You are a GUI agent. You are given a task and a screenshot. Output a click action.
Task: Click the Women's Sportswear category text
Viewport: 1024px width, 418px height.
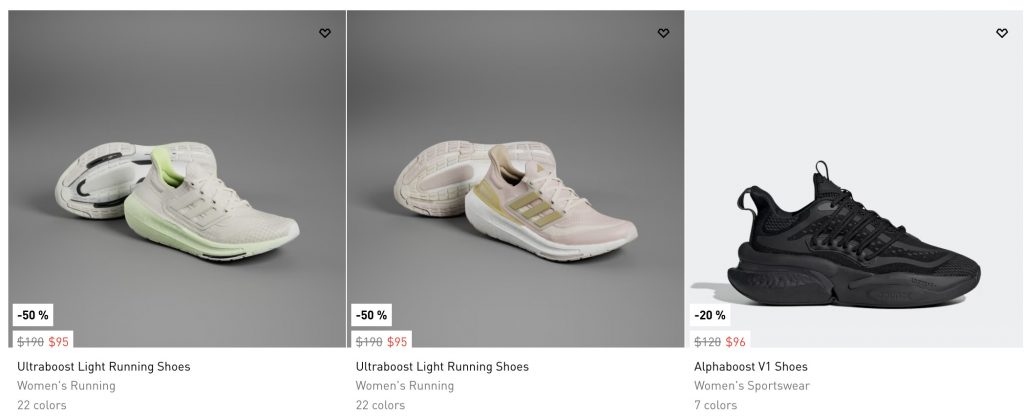tap(752, 386)
